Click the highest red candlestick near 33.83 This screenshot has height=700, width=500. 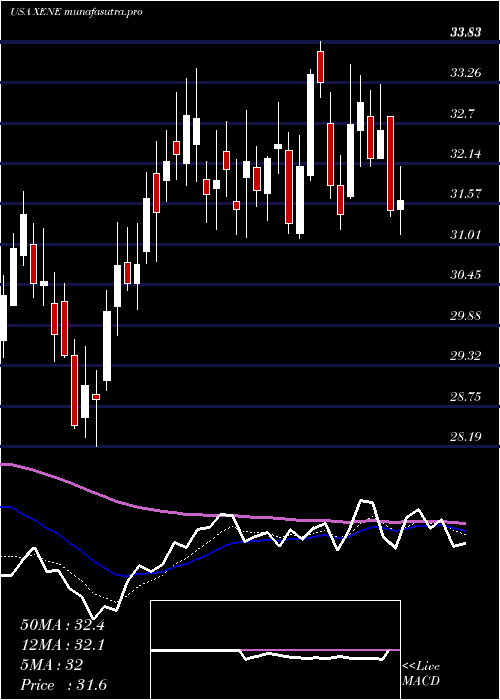(320, 67)
